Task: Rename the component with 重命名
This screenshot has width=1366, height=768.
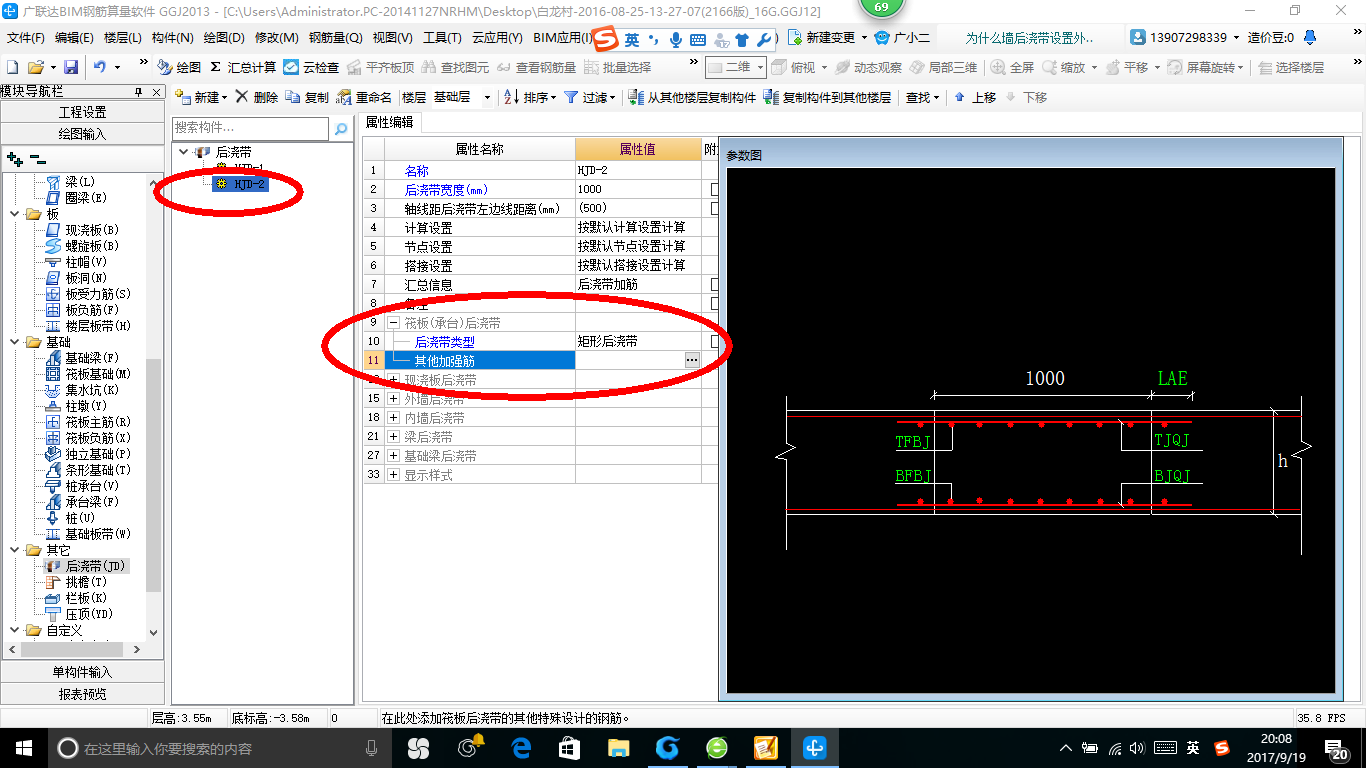Action: tap(364, 97)
